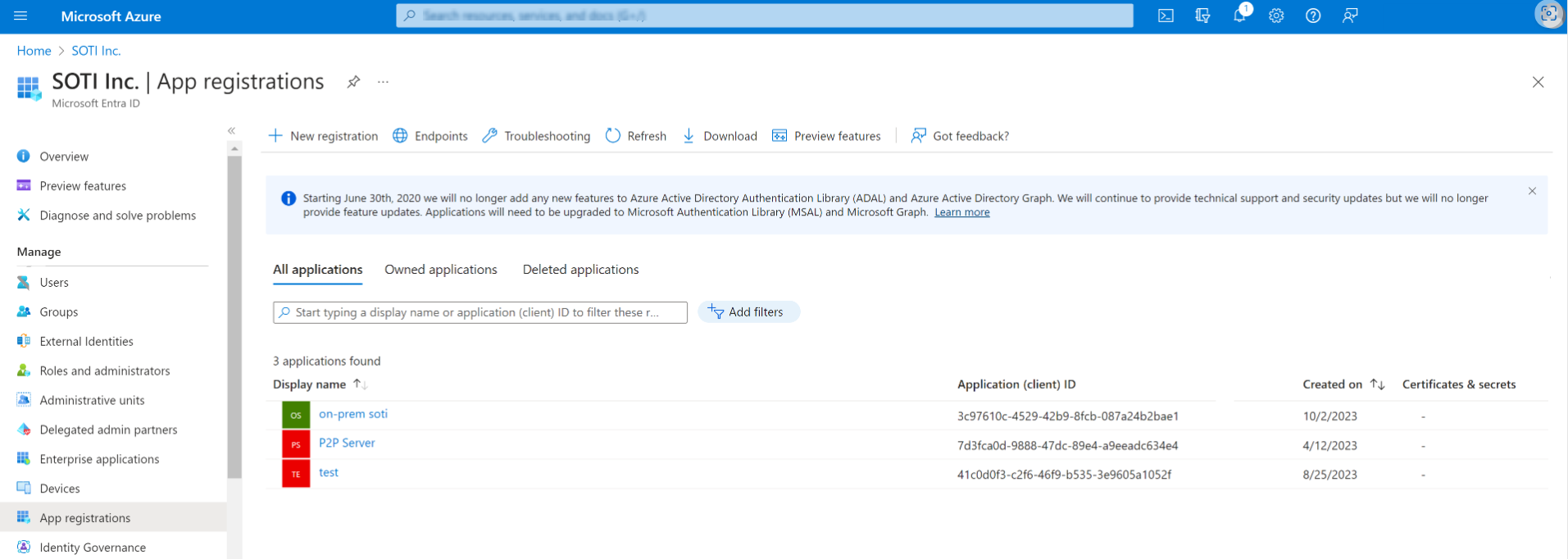1568x559 pixels.
Task: Click client ID 3c97610c-4529-42b9-8fcb-087a24b2bae1
Action: click(1068, 416)
